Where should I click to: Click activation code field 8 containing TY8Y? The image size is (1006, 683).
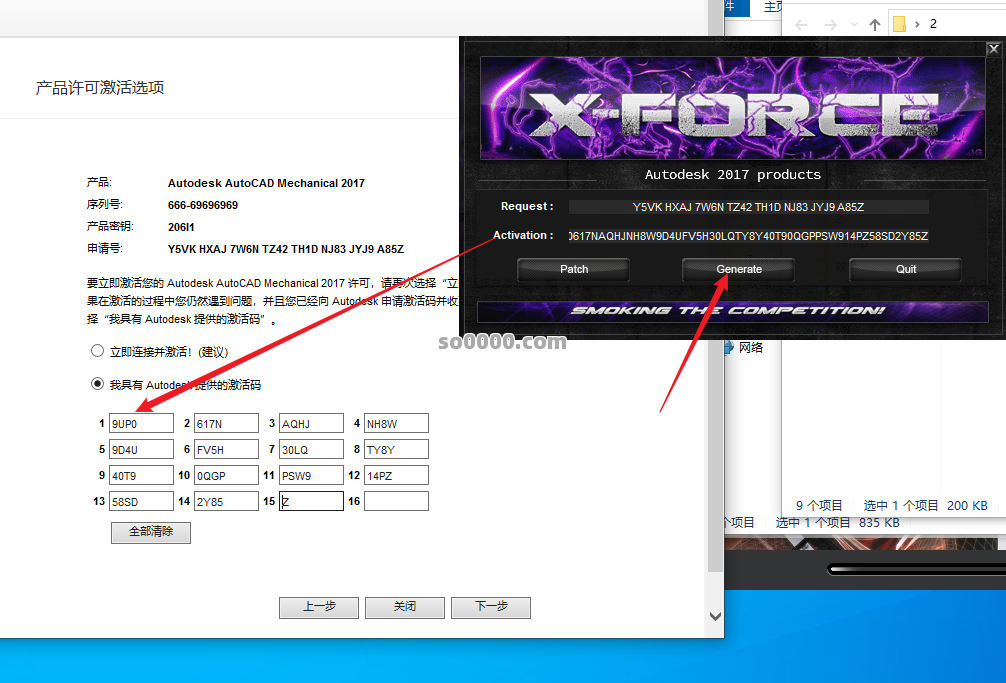pyautogui.click(x=396, y=450)
